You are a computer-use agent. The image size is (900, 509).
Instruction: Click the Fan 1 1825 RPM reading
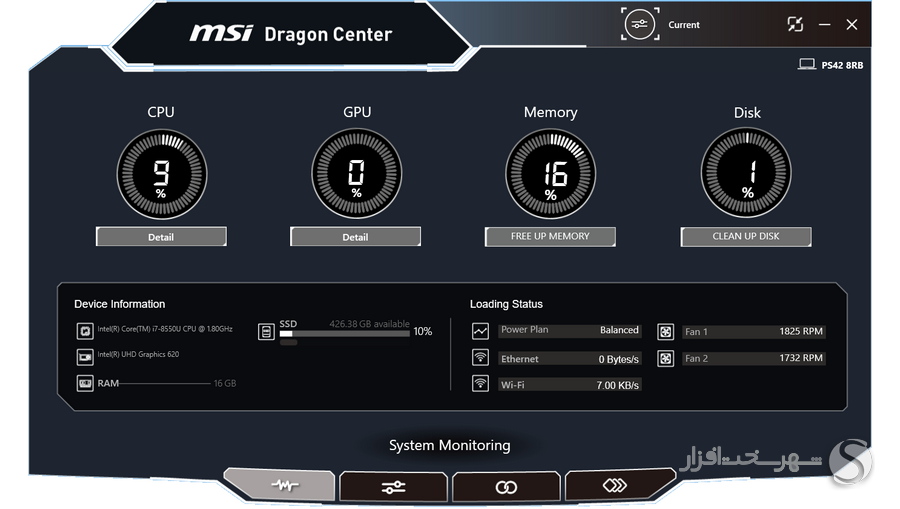(801, 331)
